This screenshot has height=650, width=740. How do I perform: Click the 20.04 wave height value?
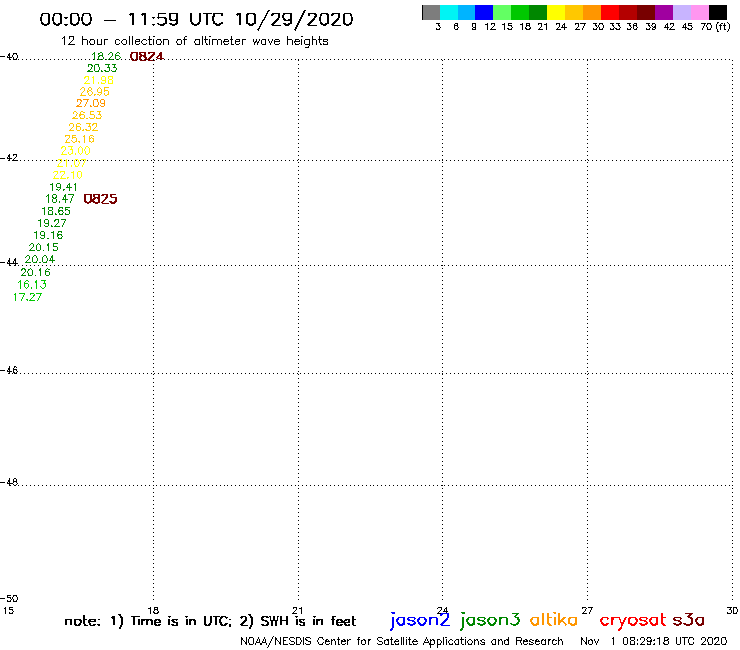pyautogui.click(x=40, y=259)
